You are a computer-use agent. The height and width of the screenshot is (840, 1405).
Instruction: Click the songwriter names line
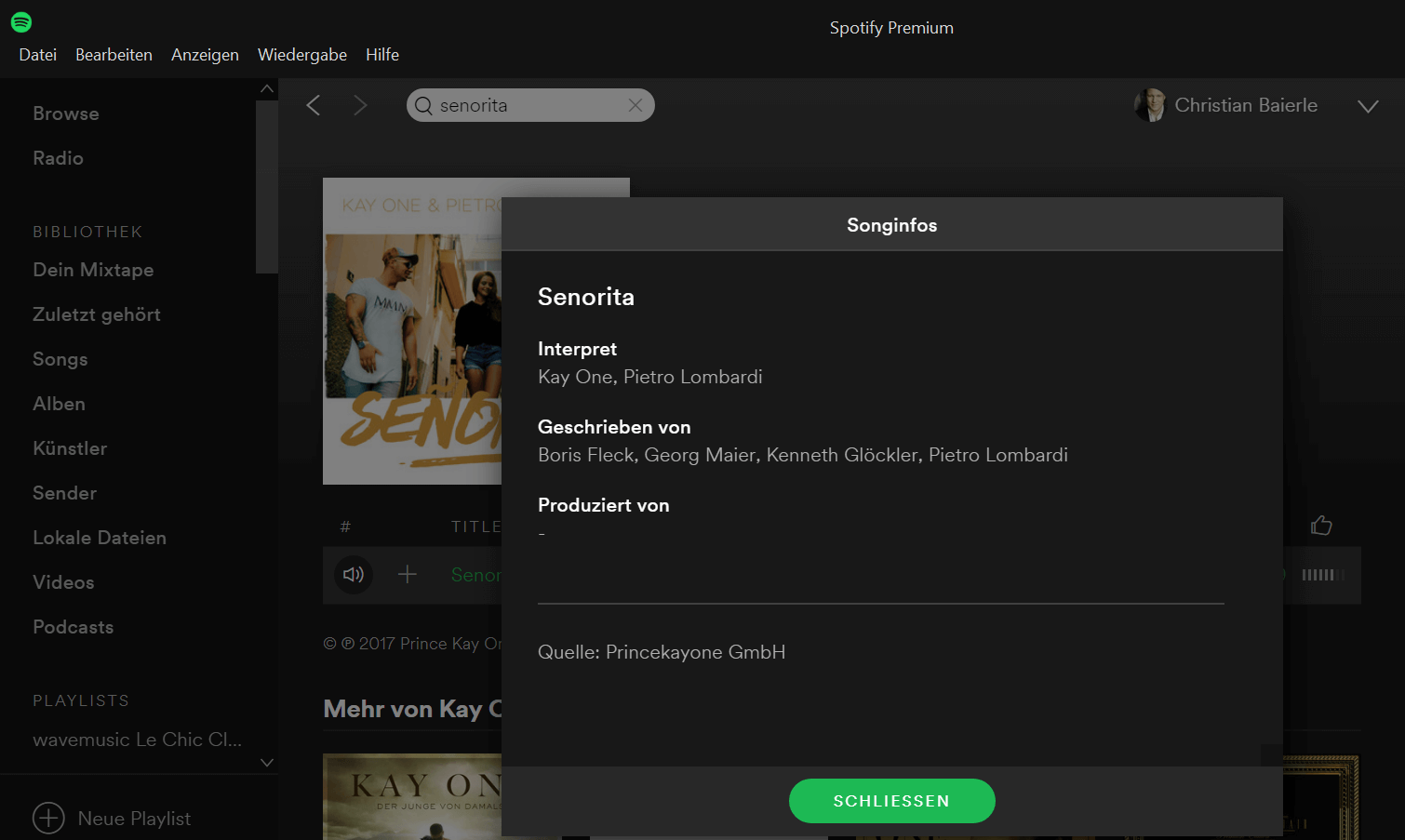coord(803,455)
